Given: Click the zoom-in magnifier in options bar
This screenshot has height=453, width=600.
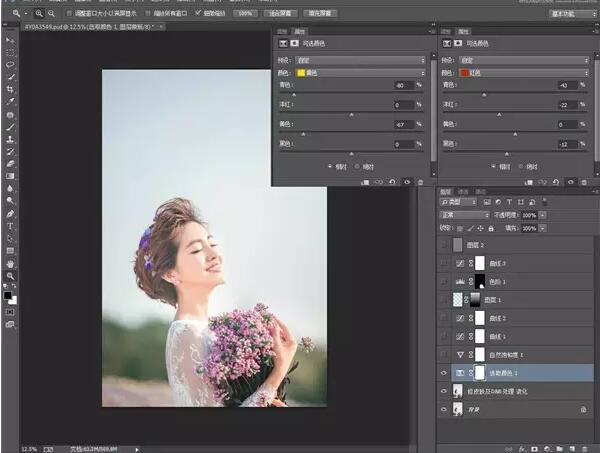Looking at the screenshot, I should 39,13.
